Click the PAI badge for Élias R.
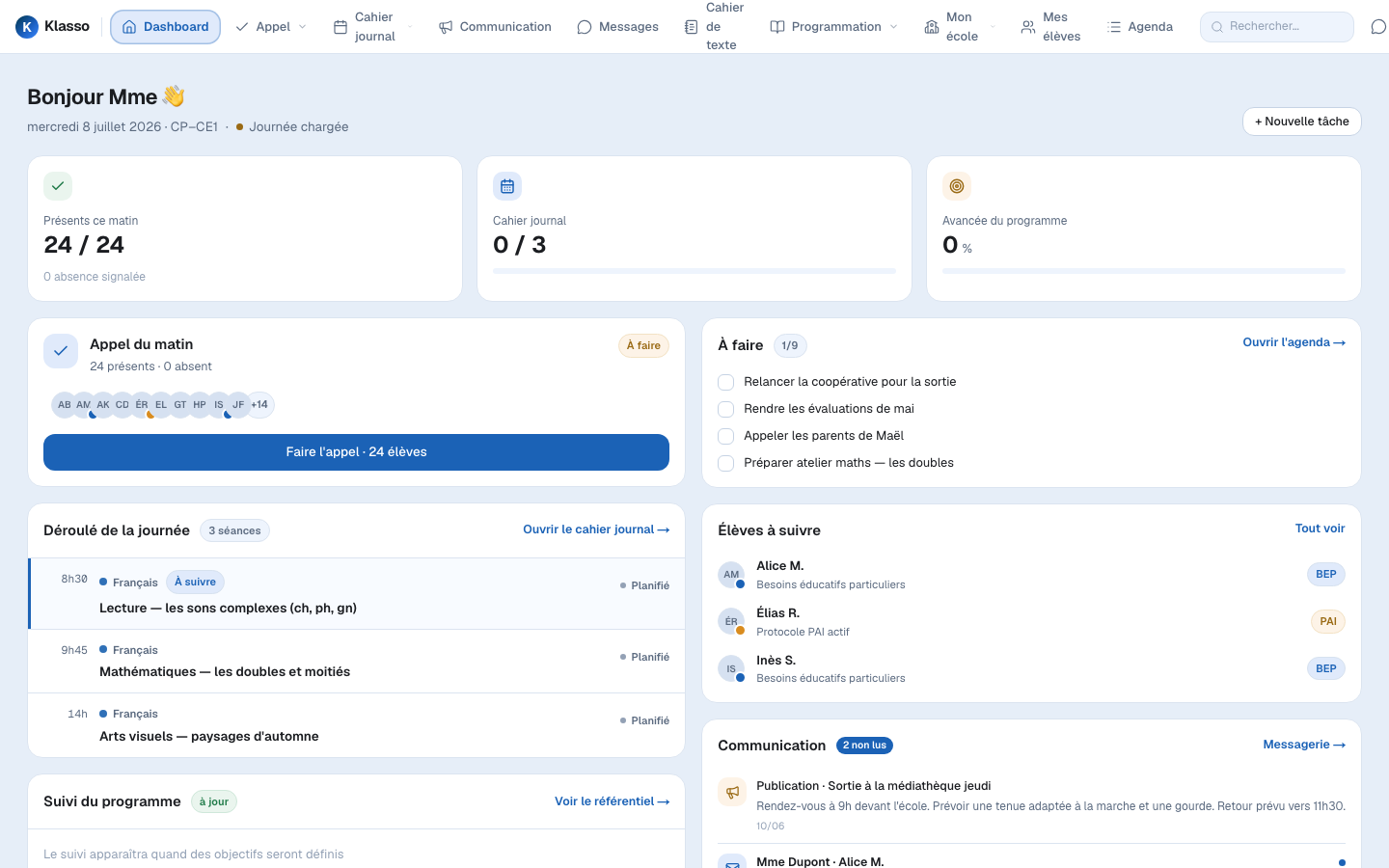 (1328, 622)
